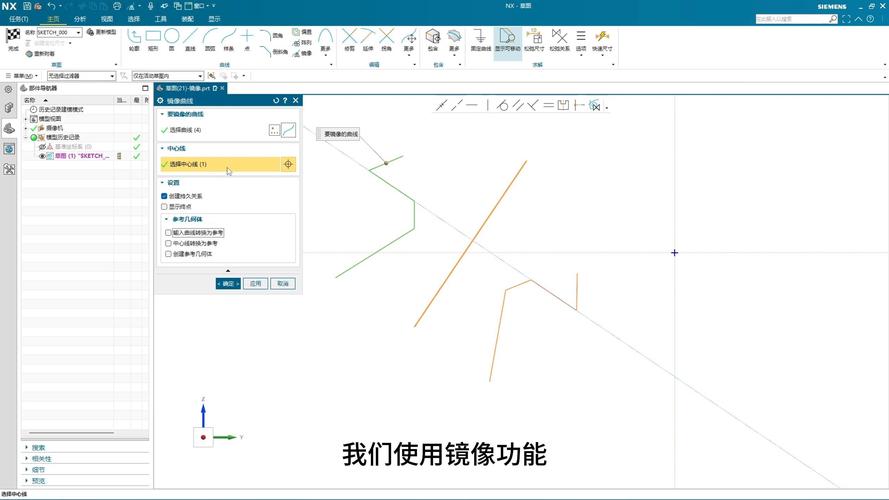
Task: Click the OK (确定) button
Action: (228, 283)
